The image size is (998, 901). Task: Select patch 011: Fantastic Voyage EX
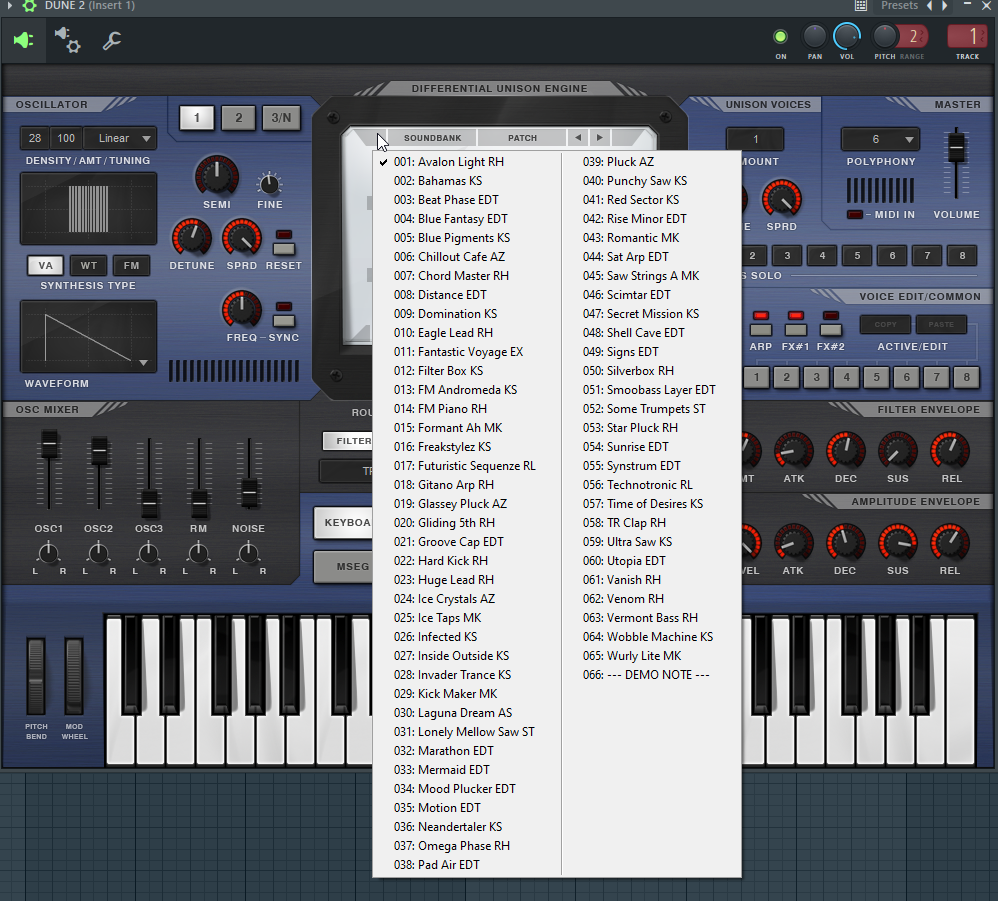coord(467,352)
